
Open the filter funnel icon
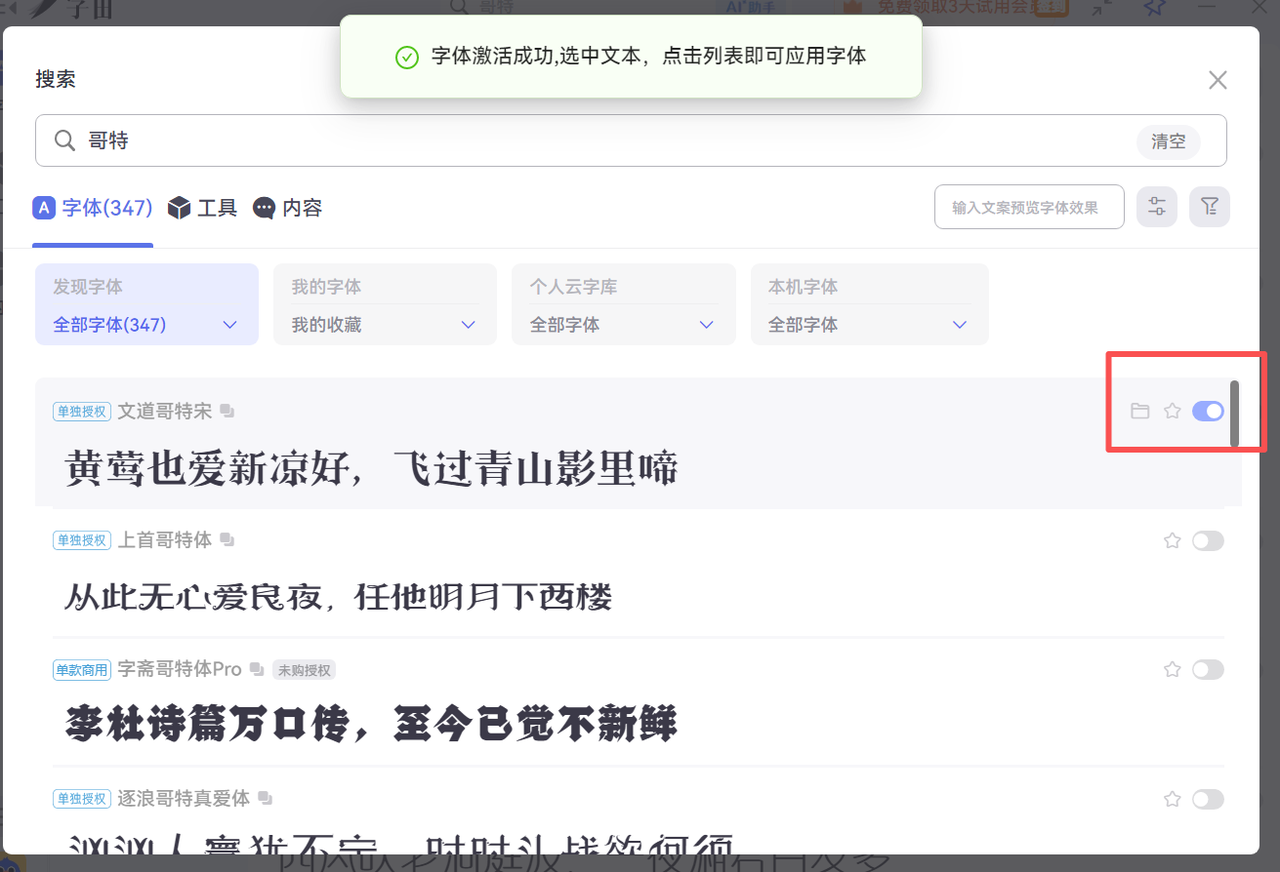[x=1209, y=207]
